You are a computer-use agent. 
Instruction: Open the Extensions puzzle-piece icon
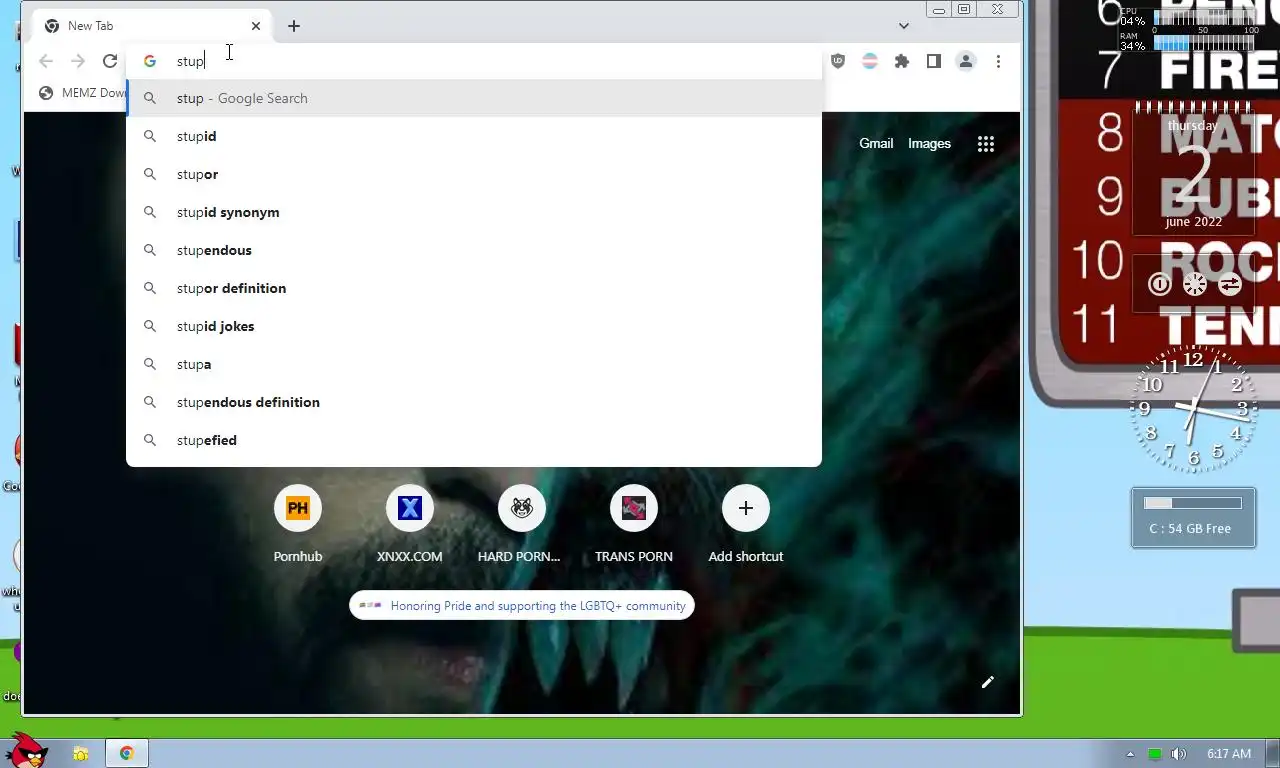click(x=902, y=61)
